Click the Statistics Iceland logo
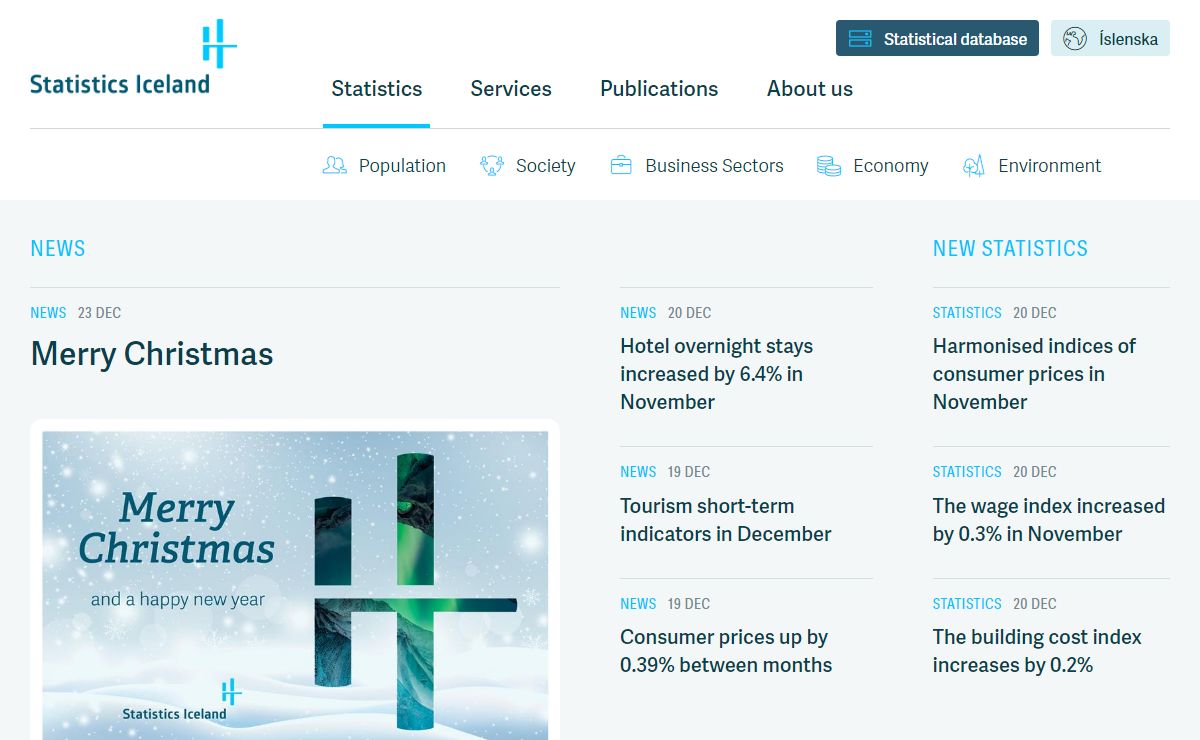 [x=133, y=58]
